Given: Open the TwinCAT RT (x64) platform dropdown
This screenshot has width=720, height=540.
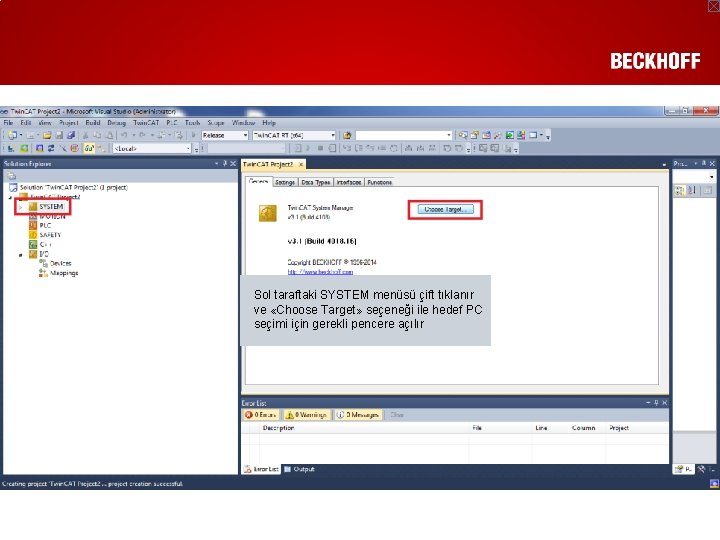Looking at the screenshot, I should [294, 135].
